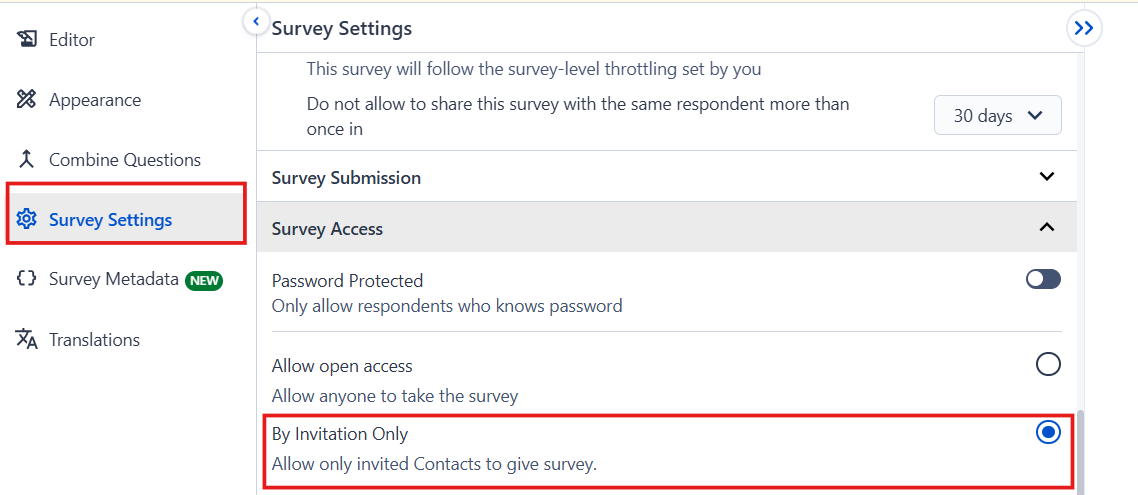The width and height of the screenshot is (1138, 495).
Task: Select By Invitation Only radio button
Action: tap(1048, 433)
